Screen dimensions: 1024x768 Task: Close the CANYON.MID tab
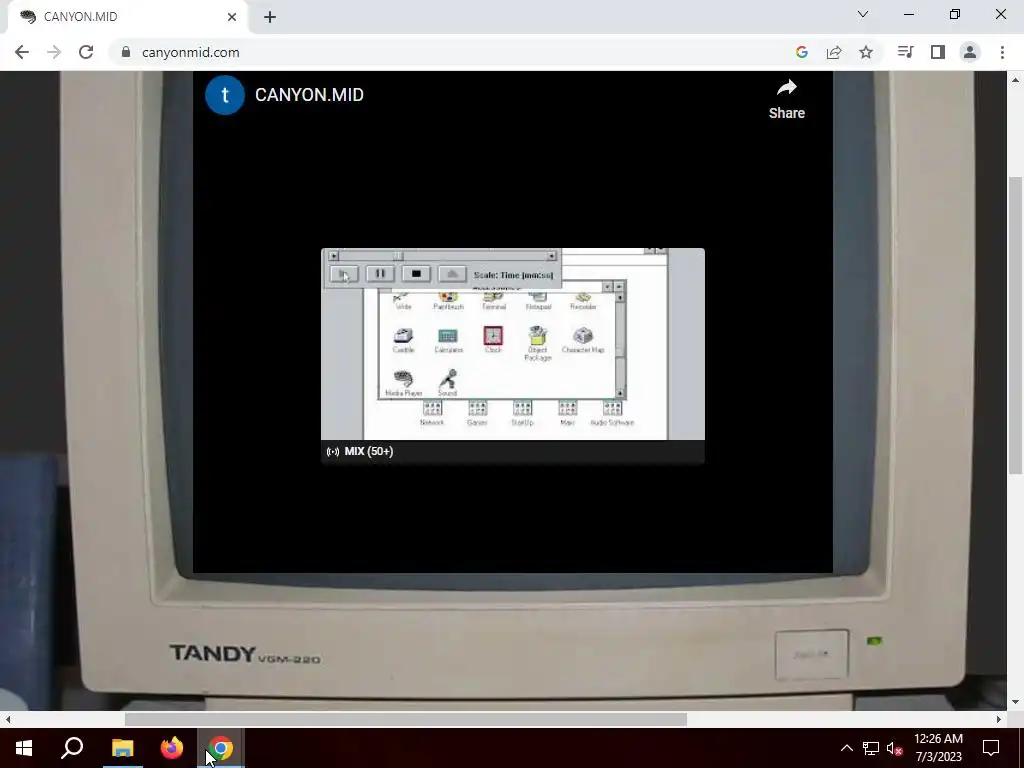(232, 17)
